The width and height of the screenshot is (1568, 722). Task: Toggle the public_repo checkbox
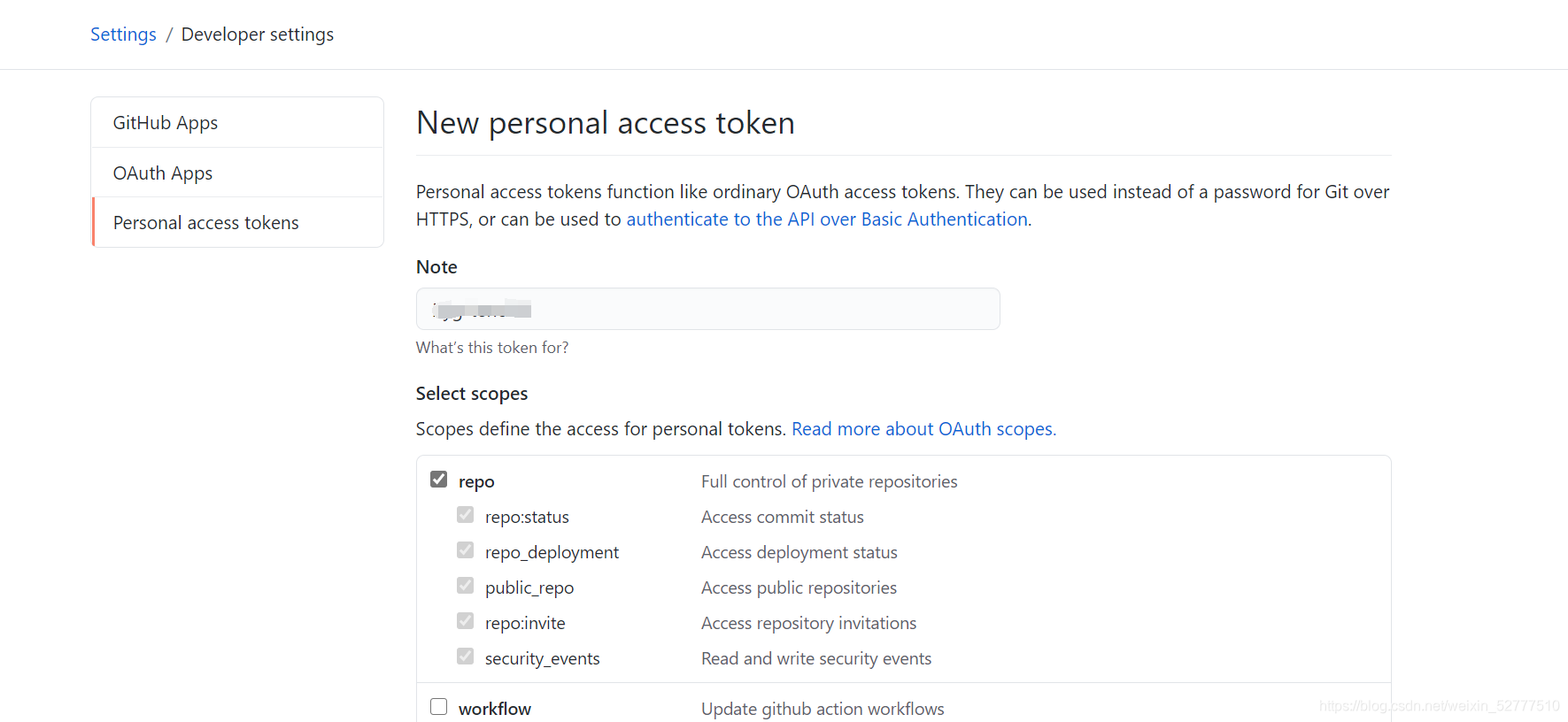[466, 586]
